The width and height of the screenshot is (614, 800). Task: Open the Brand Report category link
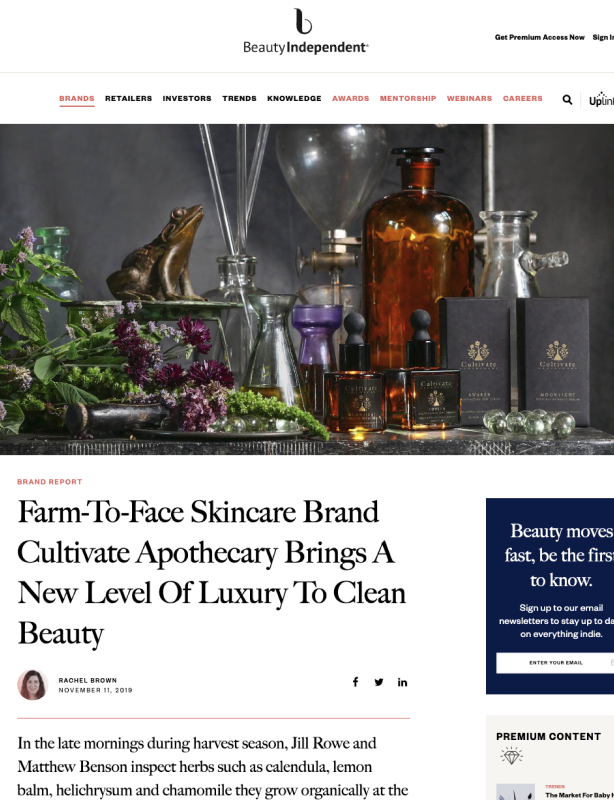[50, 482]
